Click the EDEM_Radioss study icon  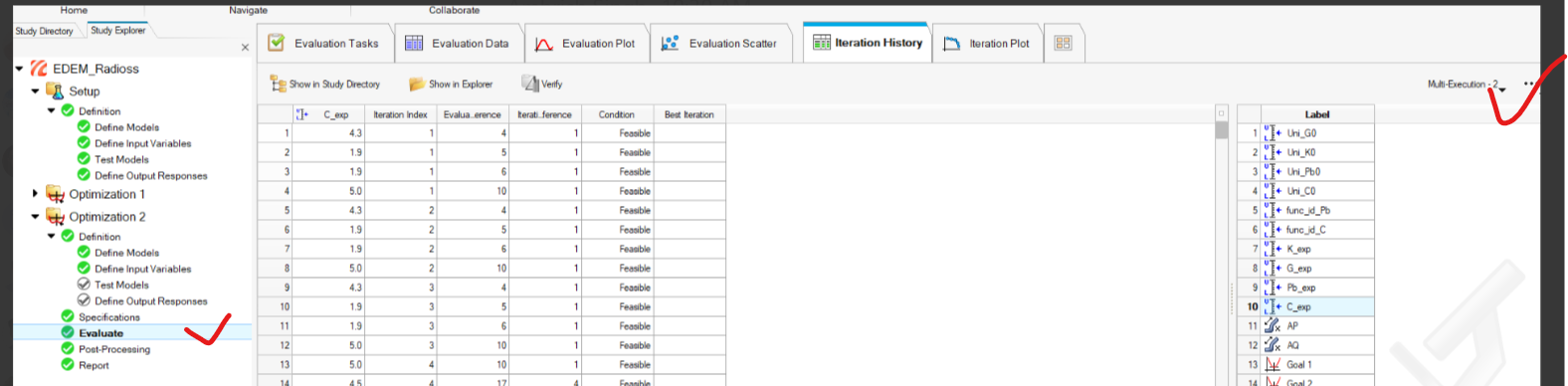[x=39, y=69]
